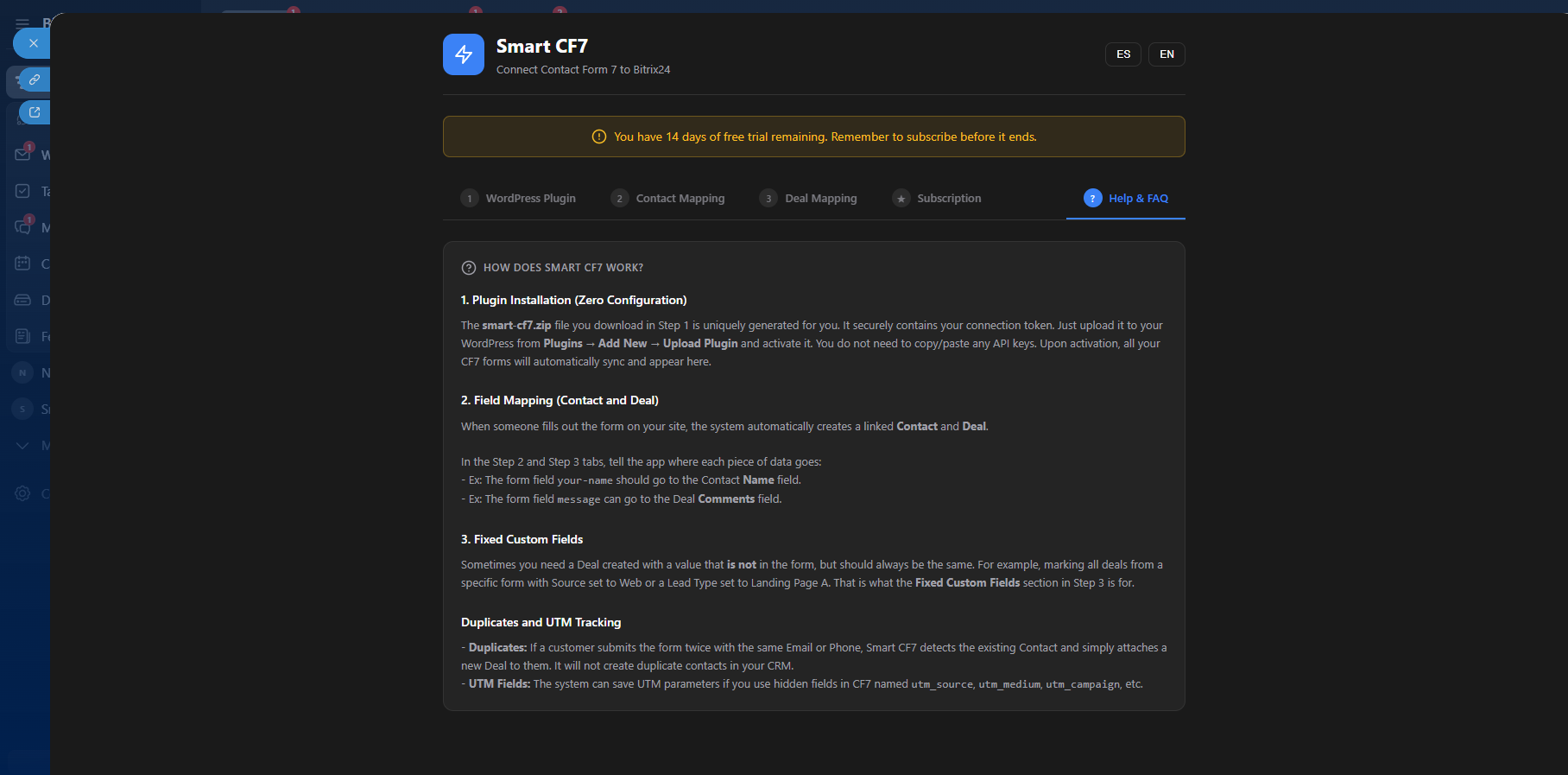Open the settings gear icon in sidebar
This screenshot has height=775, width=1568.
[23, 493]
